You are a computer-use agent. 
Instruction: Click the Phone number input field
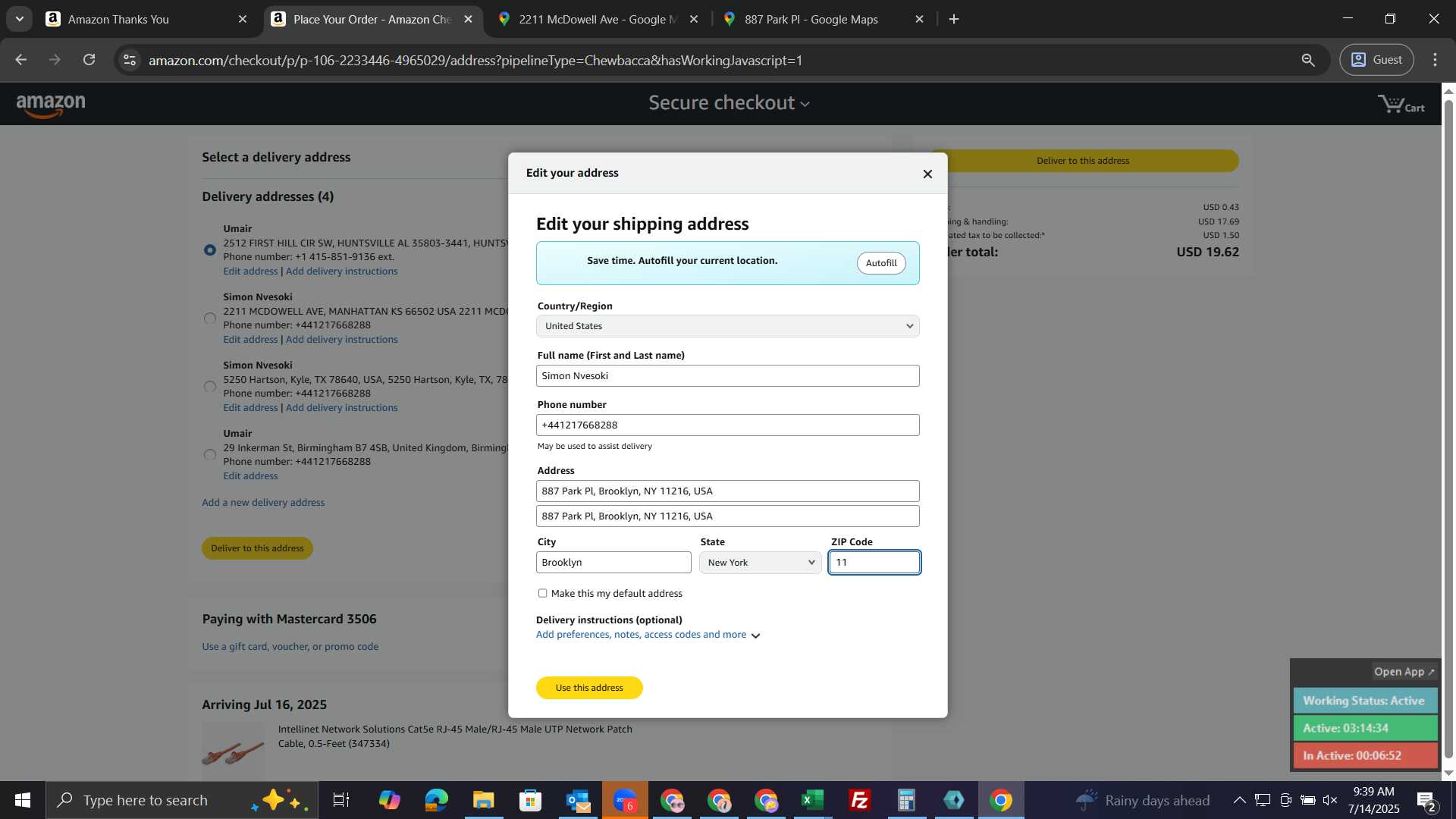coord(727,425)
